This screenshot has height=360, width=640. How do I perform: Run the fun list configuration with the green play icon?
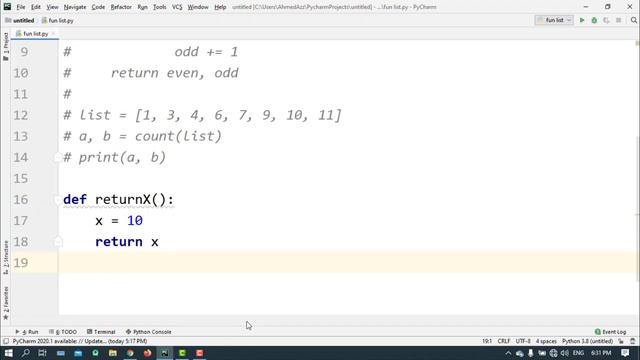coord(582,20)
